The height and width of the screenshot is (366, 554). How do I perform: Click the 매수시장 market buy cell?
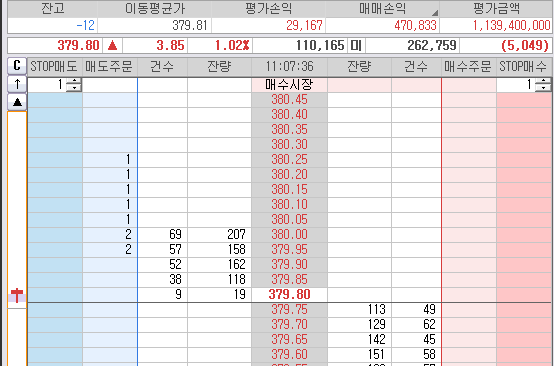click(289, 85)
